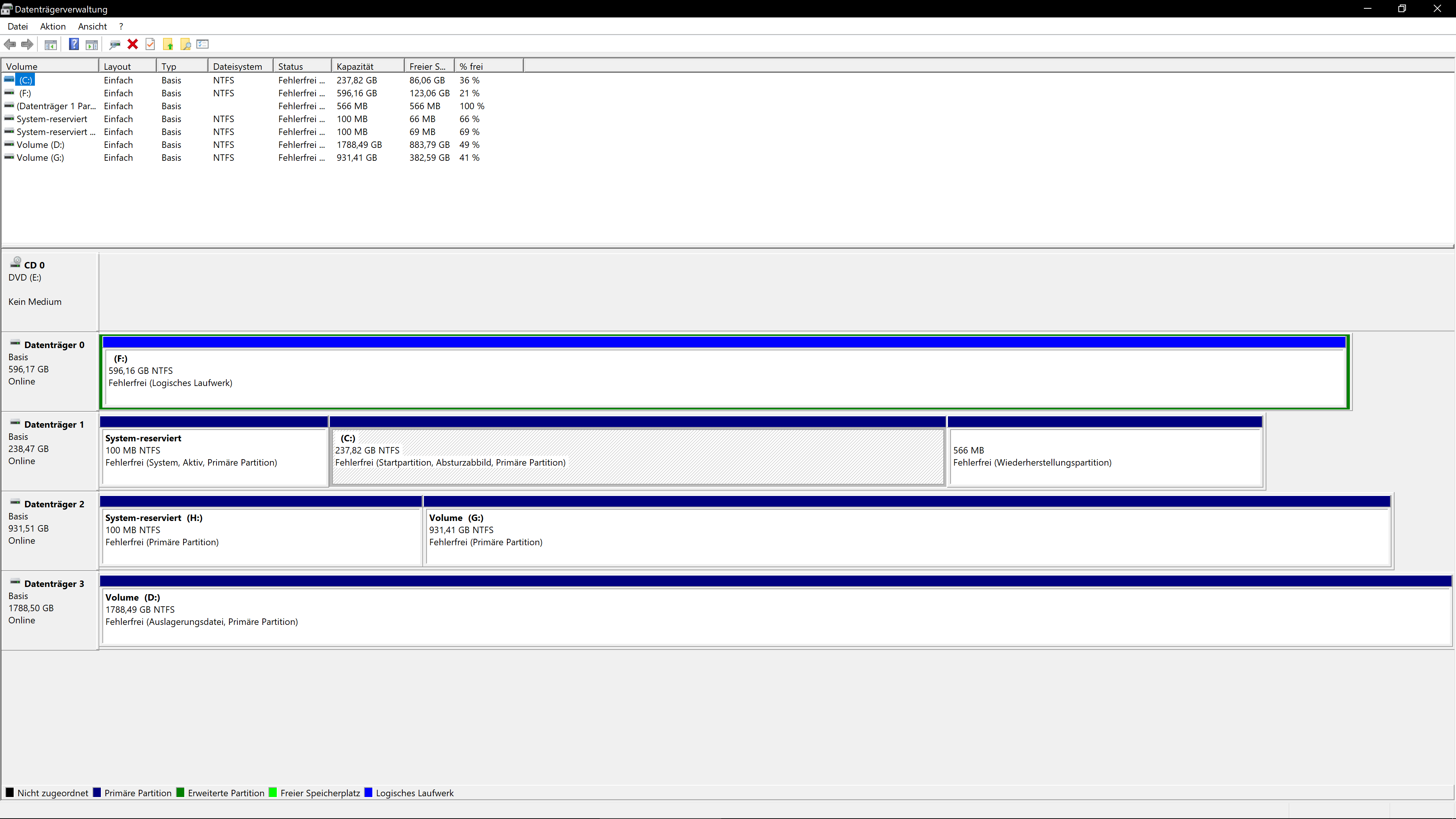Image resolution: width=1456 pixels, height=819 pixels.
Task: Click the blue question mark Help icon
Action: [x=74, y=44]
